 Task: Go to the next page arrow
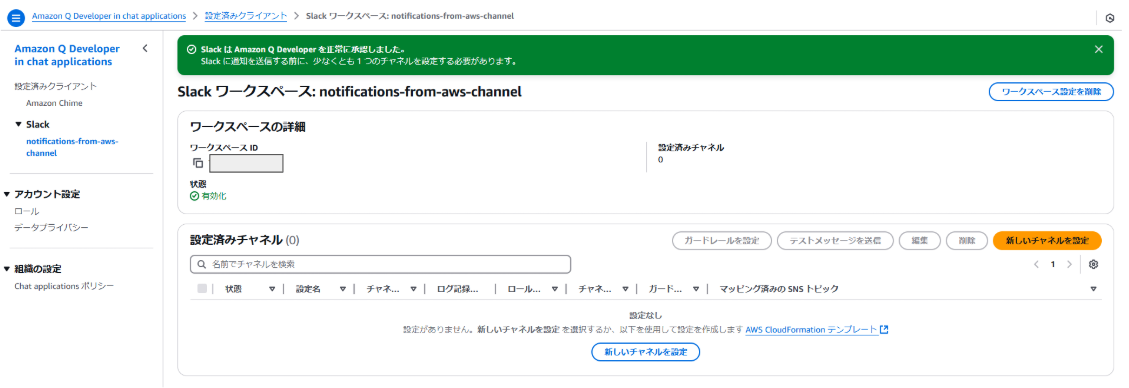point(1069,264)
